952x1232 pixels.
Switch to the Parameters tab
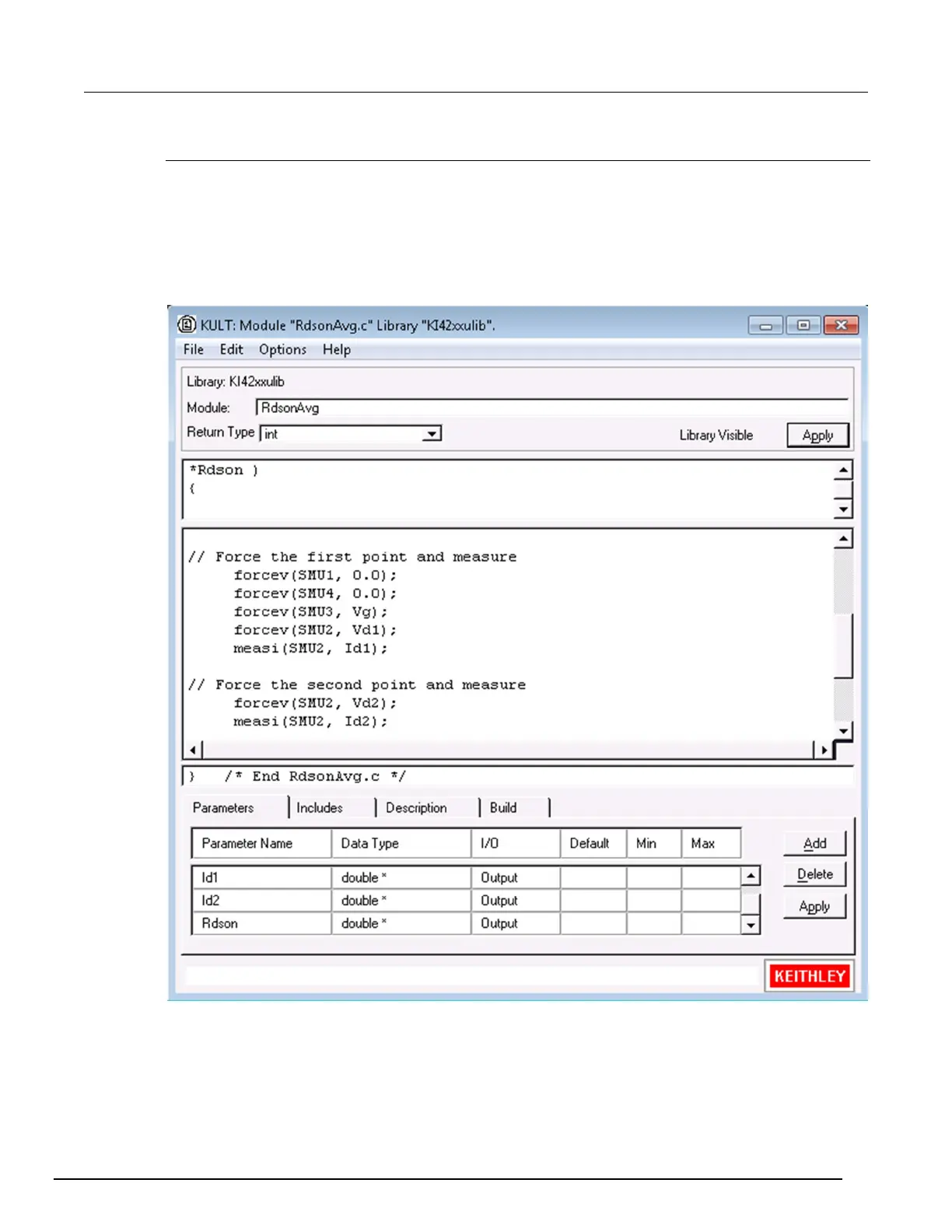tap(223, 808)
